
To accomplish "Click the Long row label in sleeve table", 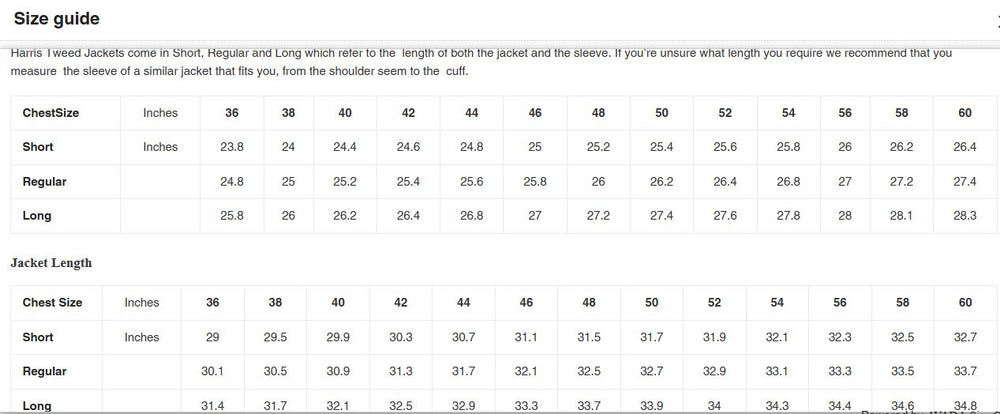I will tap(37, 216).
